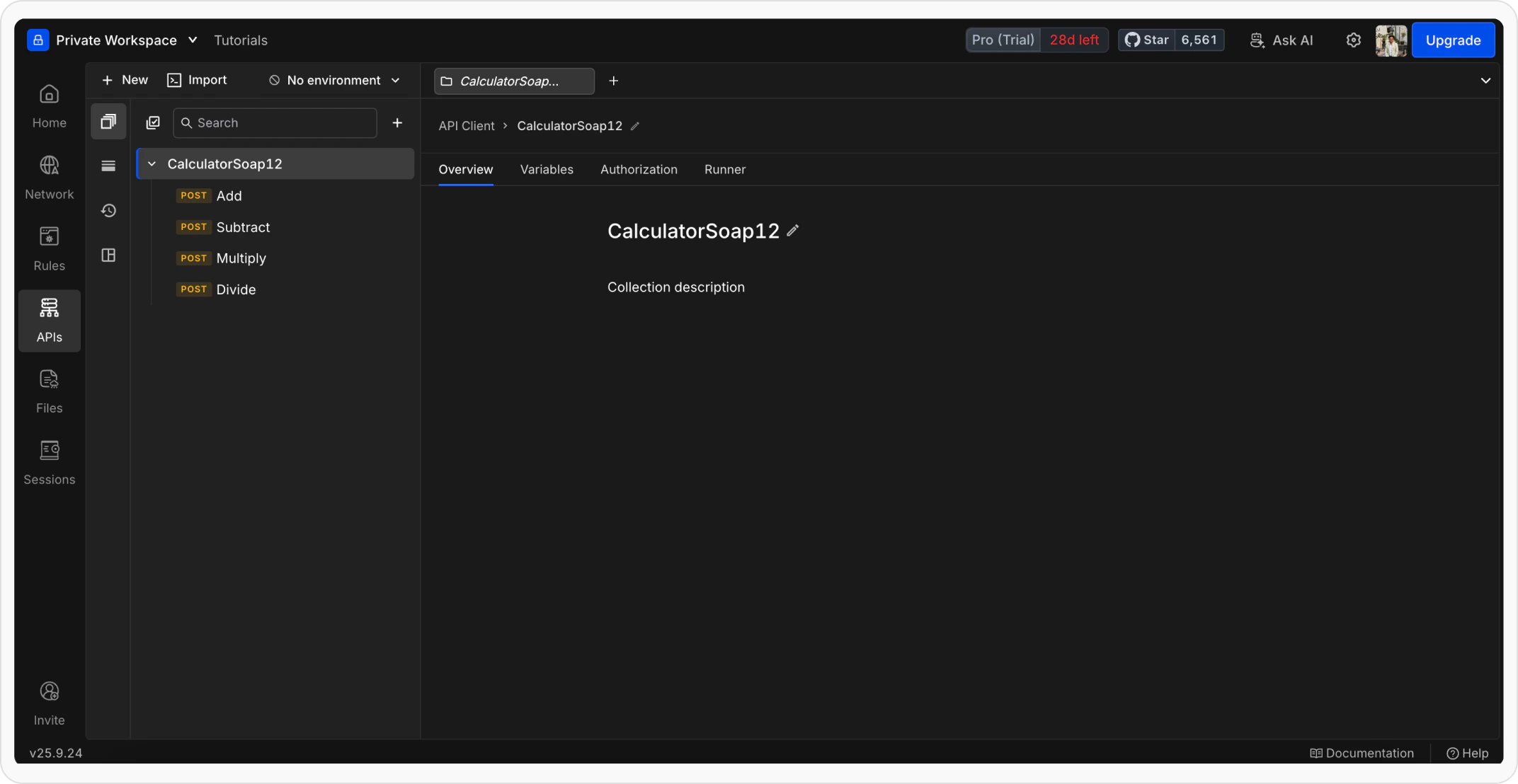Click the Home sidebar icon
1518x784 pixels.
[49, 105]
